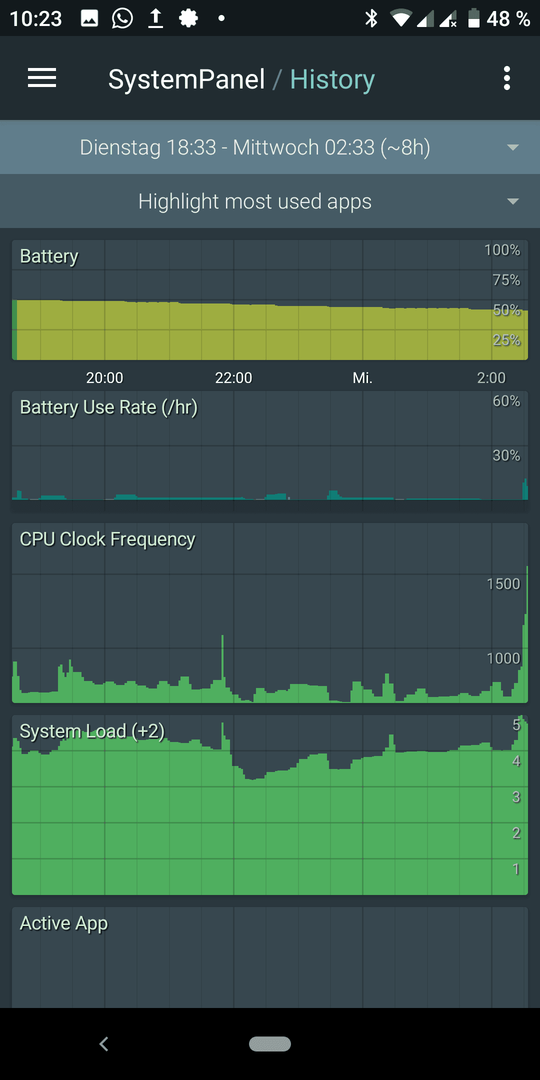Select the SystemPanel title text
Image resolution: width=540 pixels, height=1080 pixels.
point(187,79)
